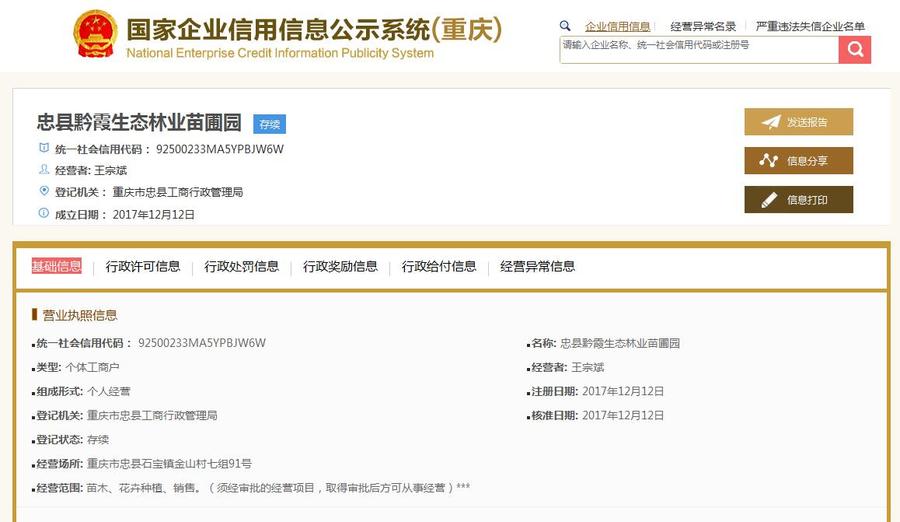Click header 重庆市忠县工商行政管理局 text

tap(178, 192)
